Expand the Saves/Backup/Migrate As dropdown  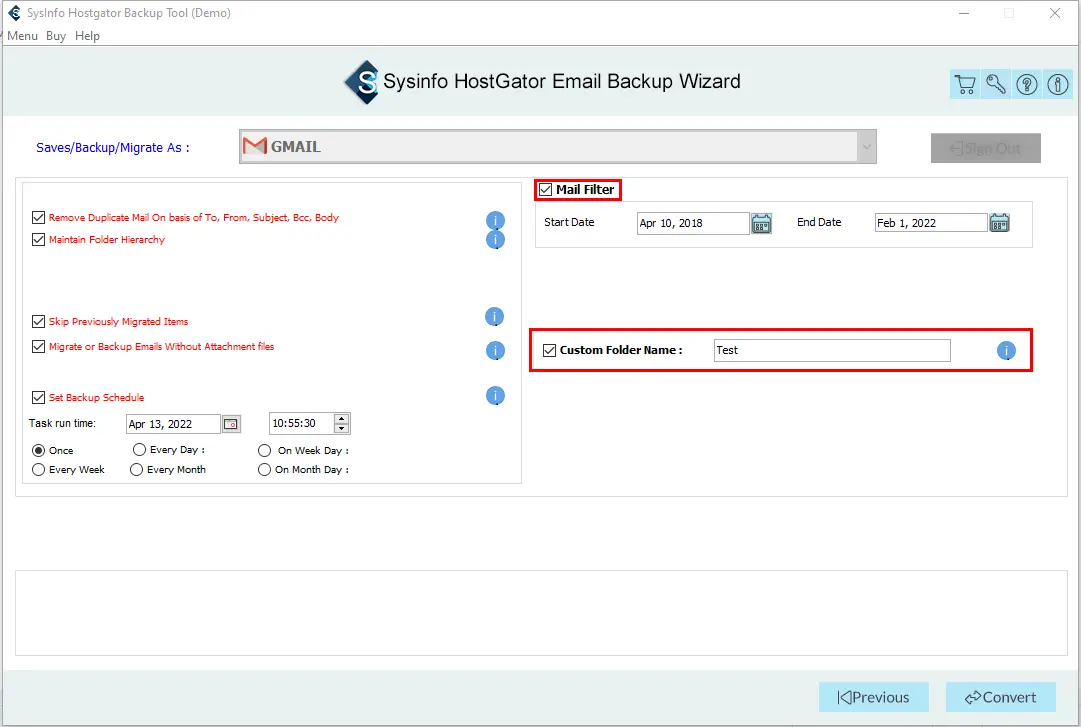tap(865, 147)
